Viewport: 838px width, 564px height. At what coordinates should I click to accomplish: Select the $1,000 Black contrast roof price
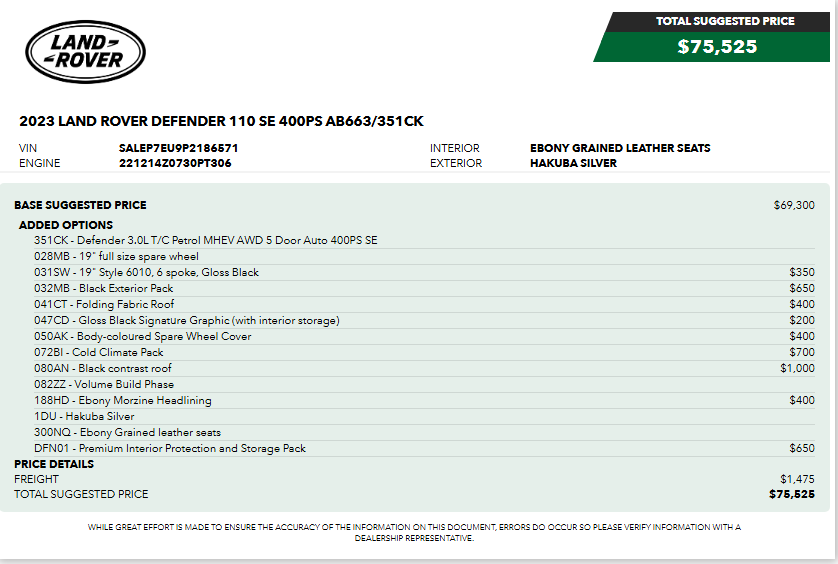tap(797, 369)
